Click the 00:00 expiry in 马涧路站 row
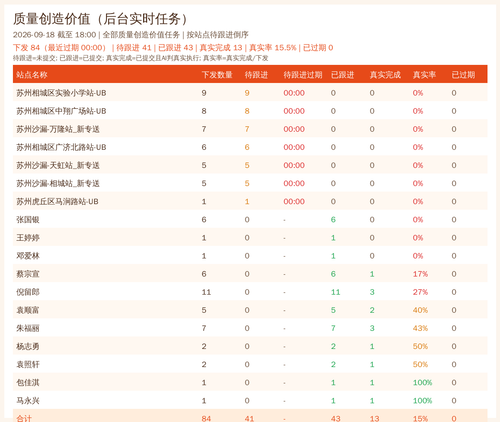The width and height of the screenshot is (500, 422). click(x=294, y=201)
